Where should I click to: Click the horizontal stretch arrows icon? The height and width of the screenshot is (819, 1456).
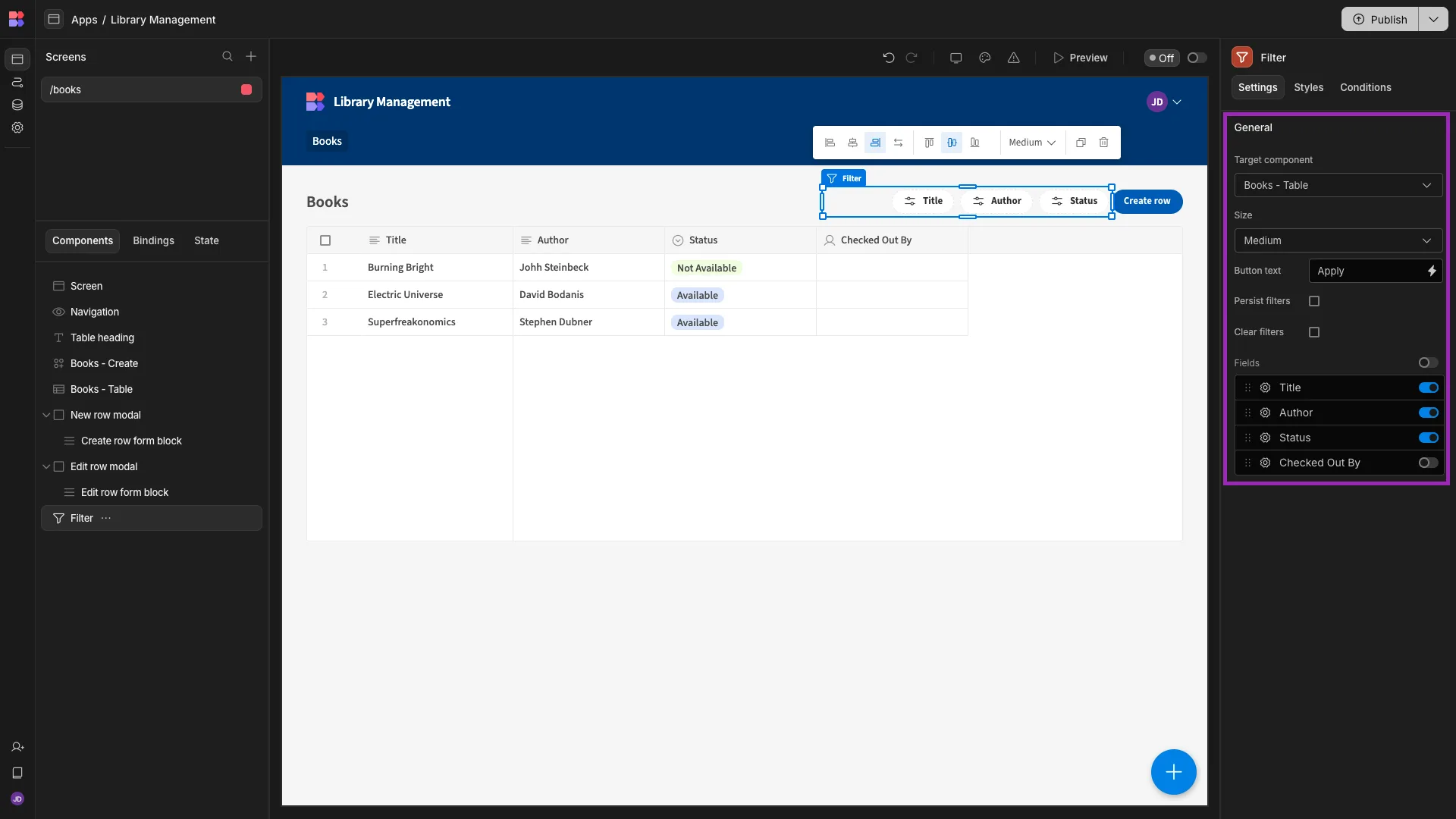coord(898,143)
